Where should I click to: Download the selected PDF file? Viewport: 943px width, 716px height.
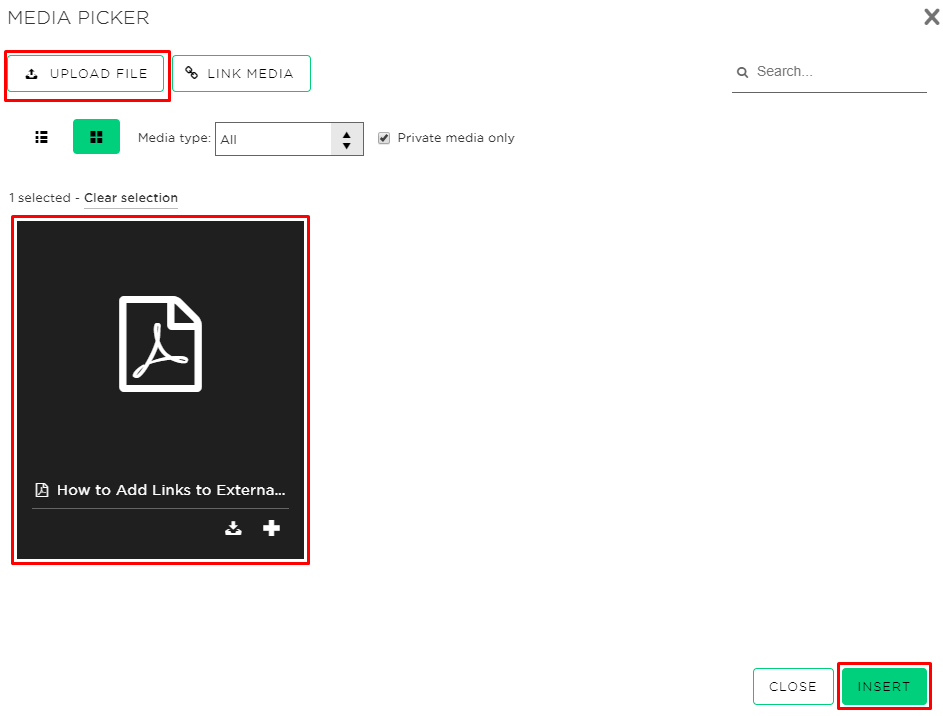(233, 527)
